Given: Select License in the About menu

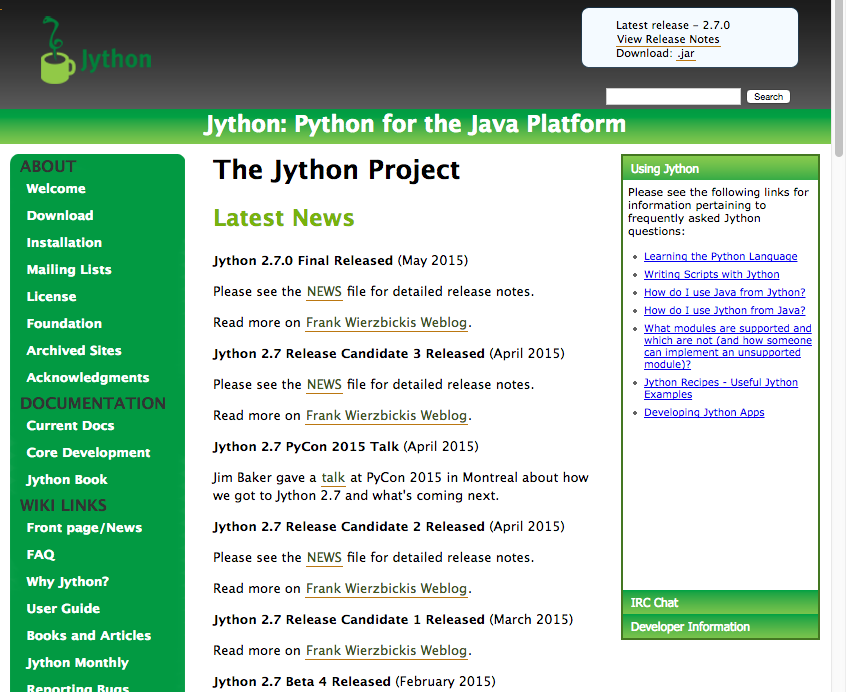Looking at the screenshot, I should tap(51, 297).
